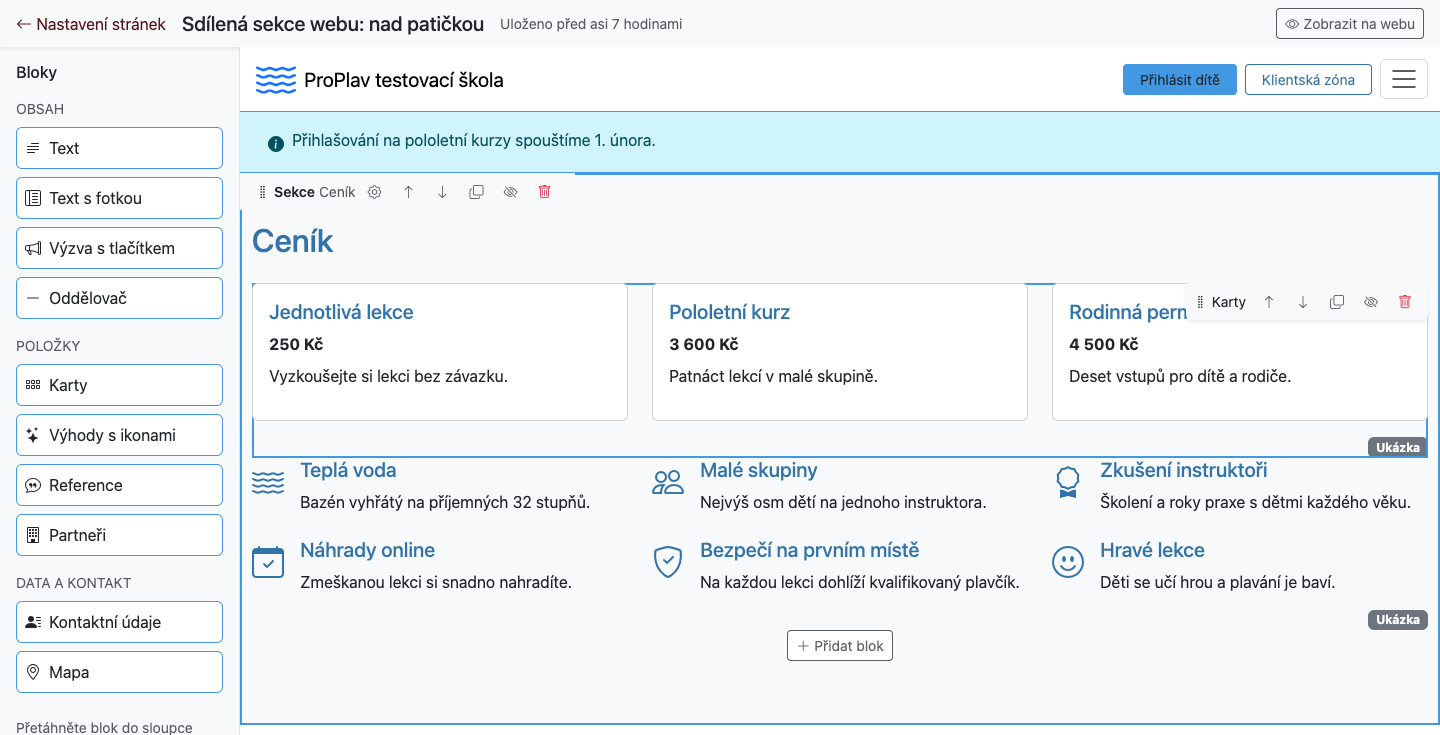Click the Teplá voda heading
This screenshot has height=735, width=1440.
click(x=348, y=470)
